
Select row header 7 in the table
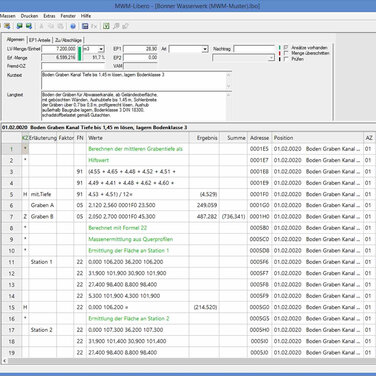11,217
